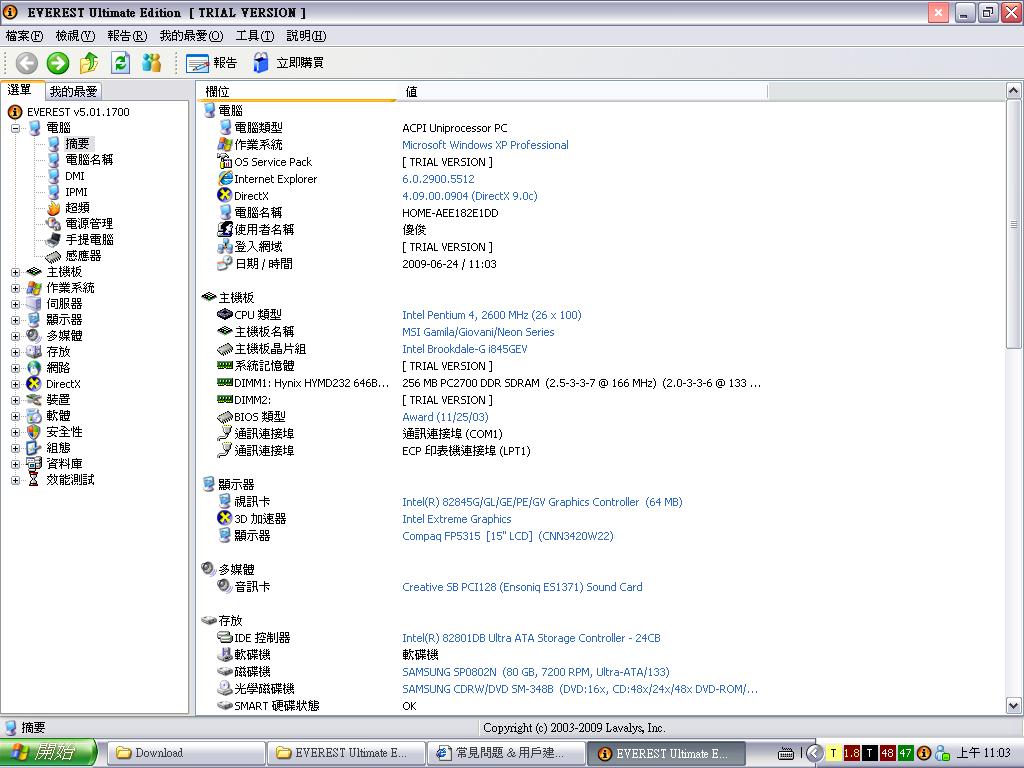Click the 立即購買 buy now button
This screenshot has height=768, width=1024.
coord(288,63)
